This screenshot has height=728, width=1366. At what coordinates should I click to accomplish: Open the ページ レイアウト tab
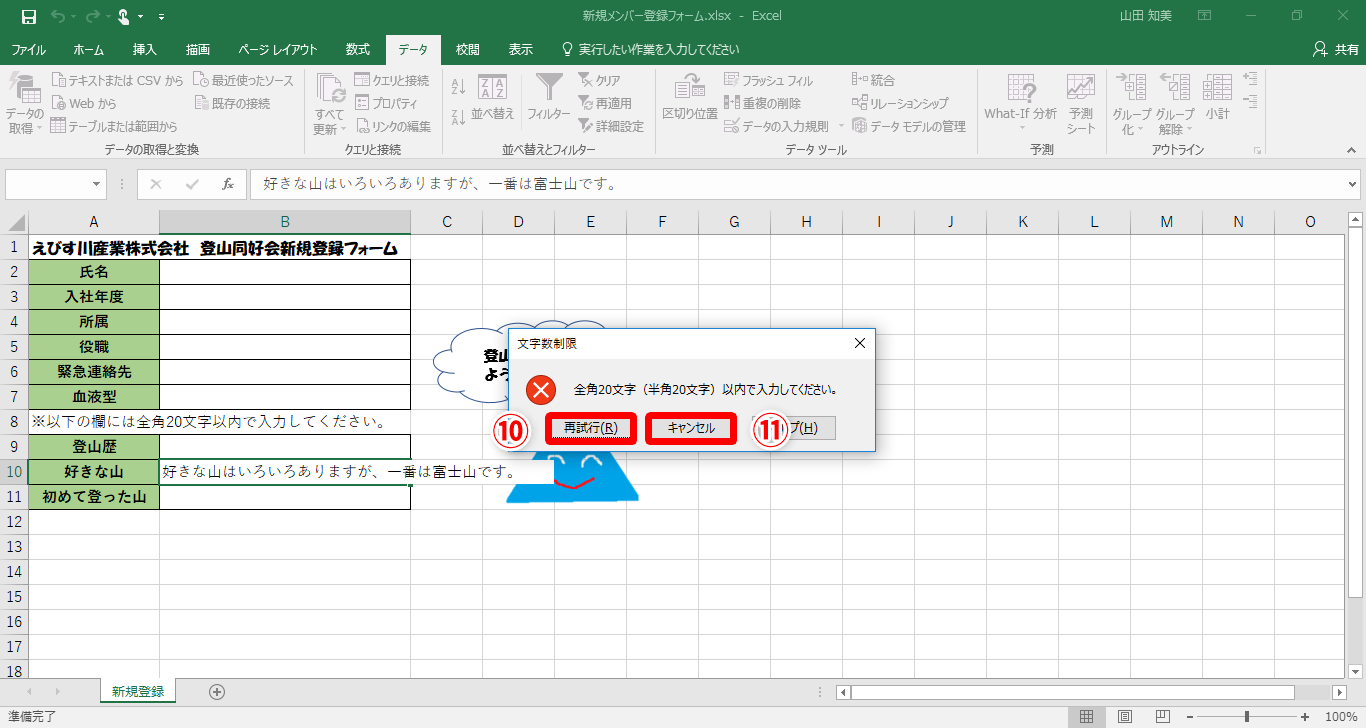coord(278,49)
